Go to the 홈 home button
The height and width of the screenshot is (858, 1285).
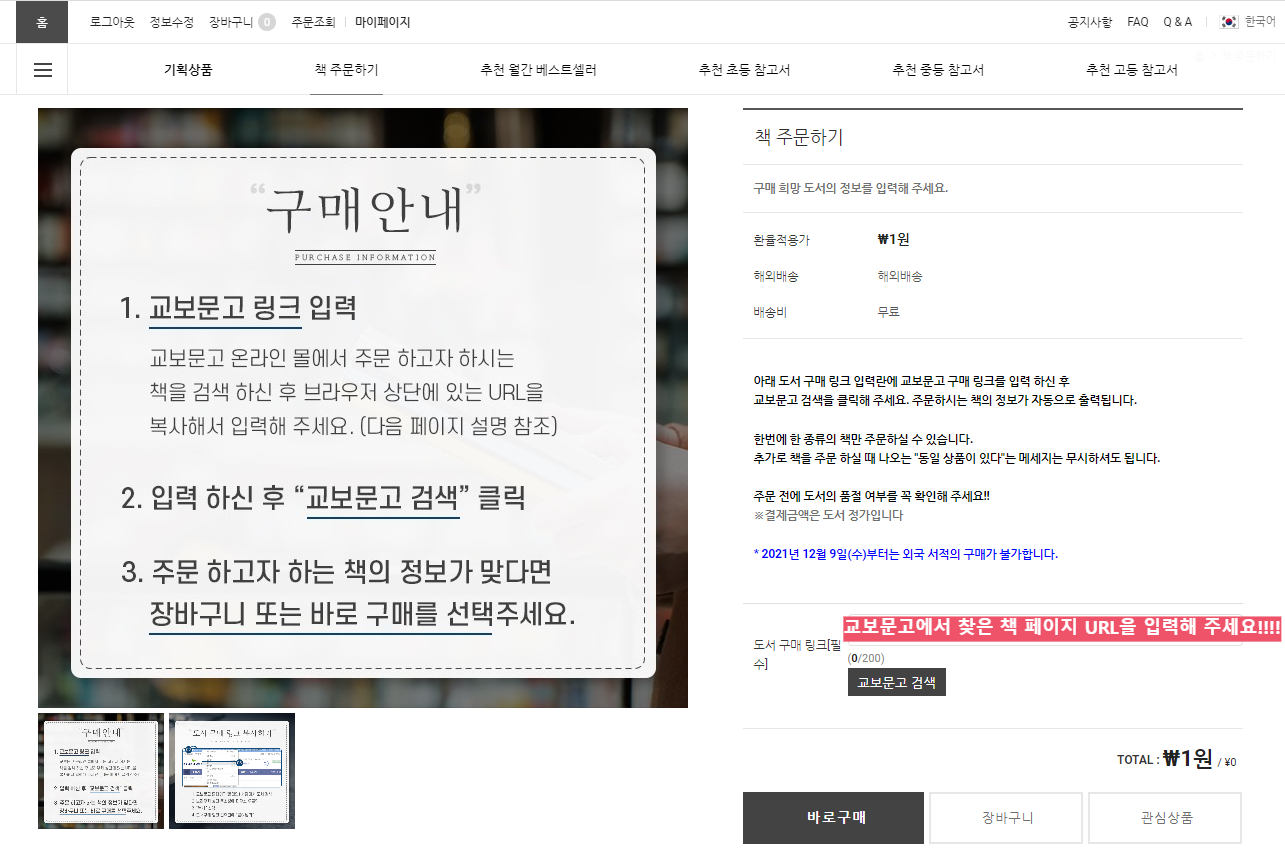coord(42,22)
